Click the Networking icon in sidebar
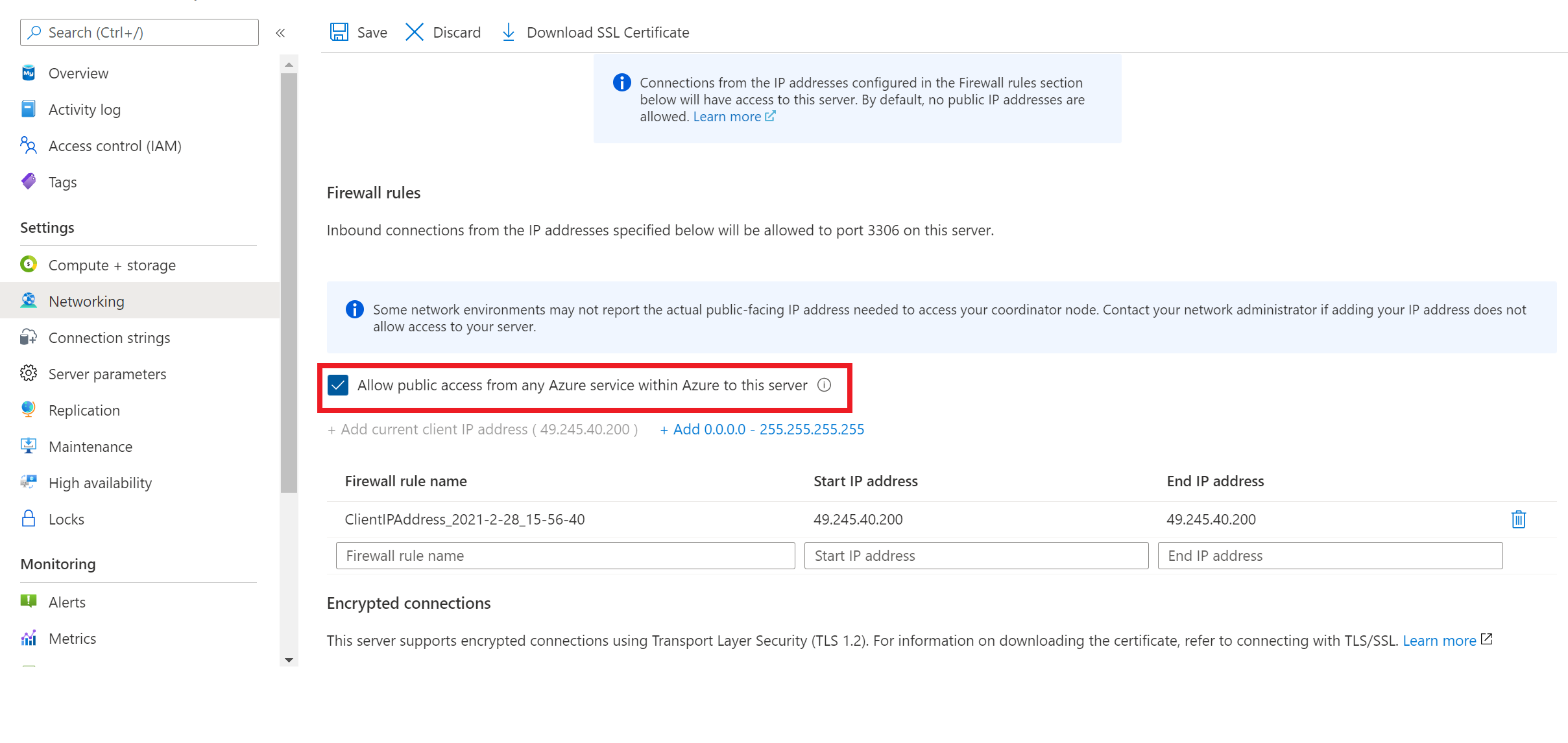Viewport: 1568px width, 743px height. [29, 301]
